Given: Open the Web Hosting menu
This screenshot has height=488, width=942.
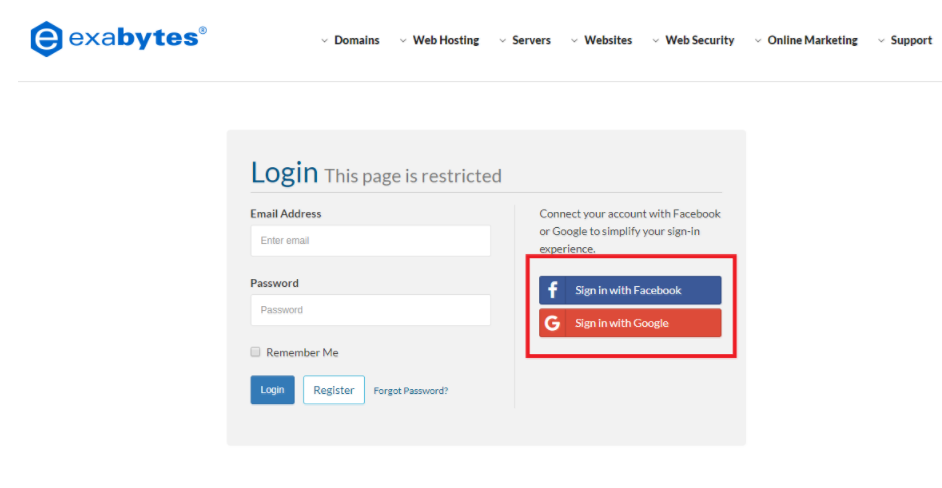Looking at the screenshot, I should tap(446, 40).
